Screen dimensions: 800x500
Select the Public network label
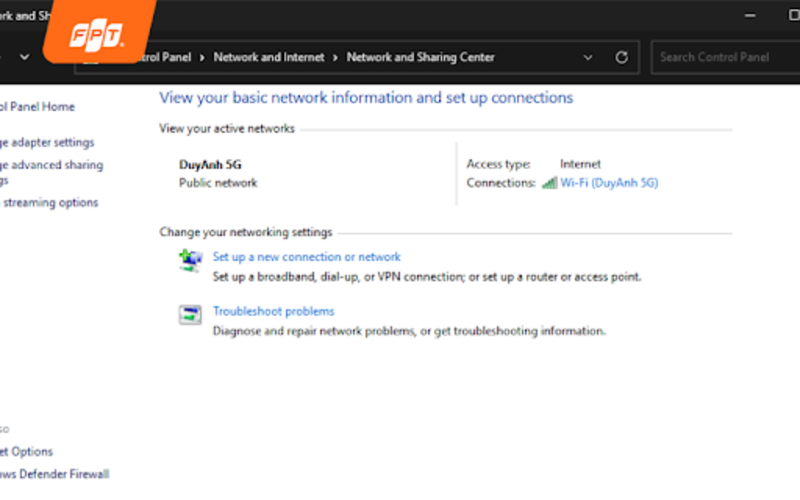pyautogui.click(x=218, y=183)
